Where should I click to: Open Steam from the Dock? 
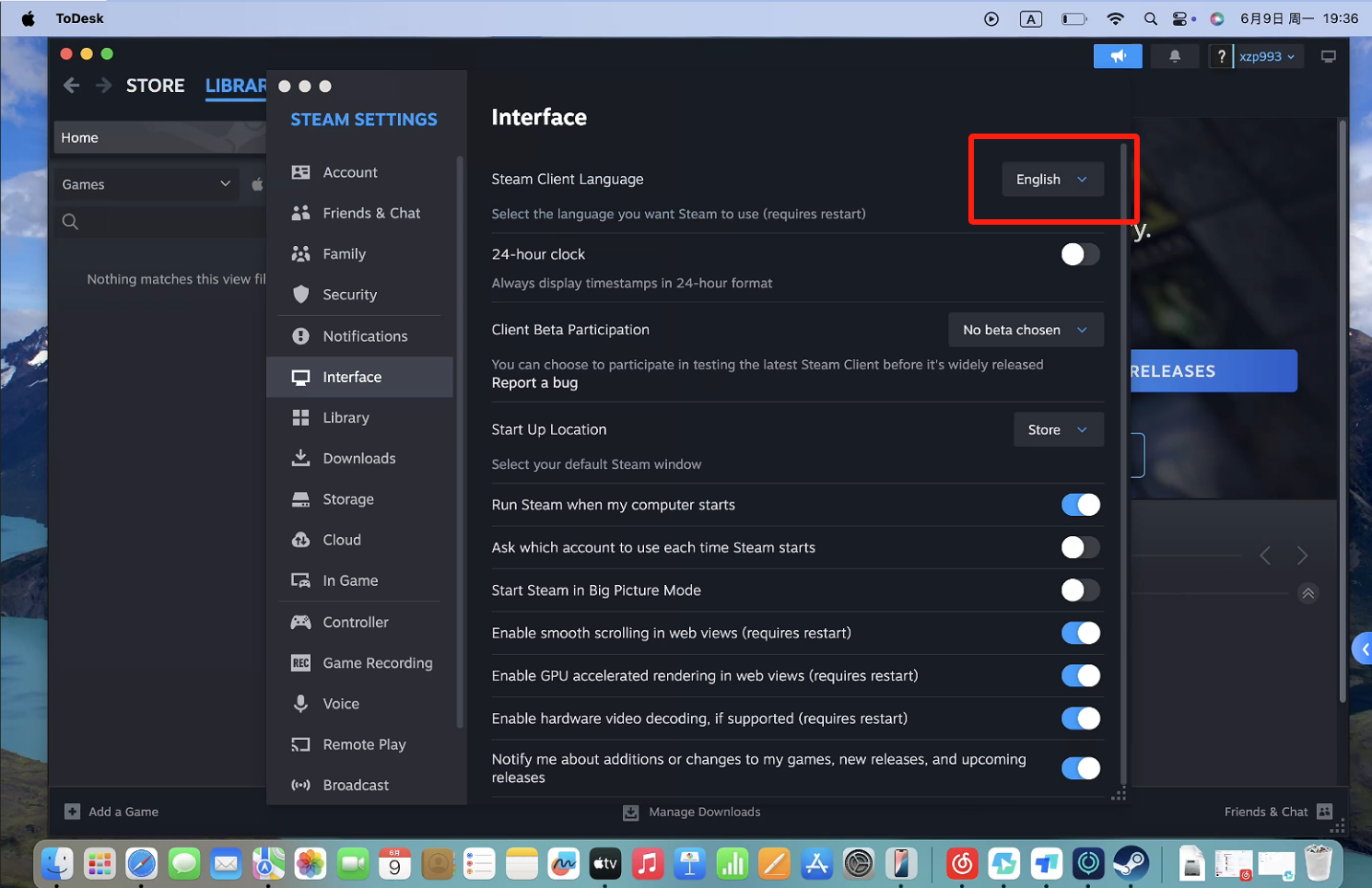1131,863
